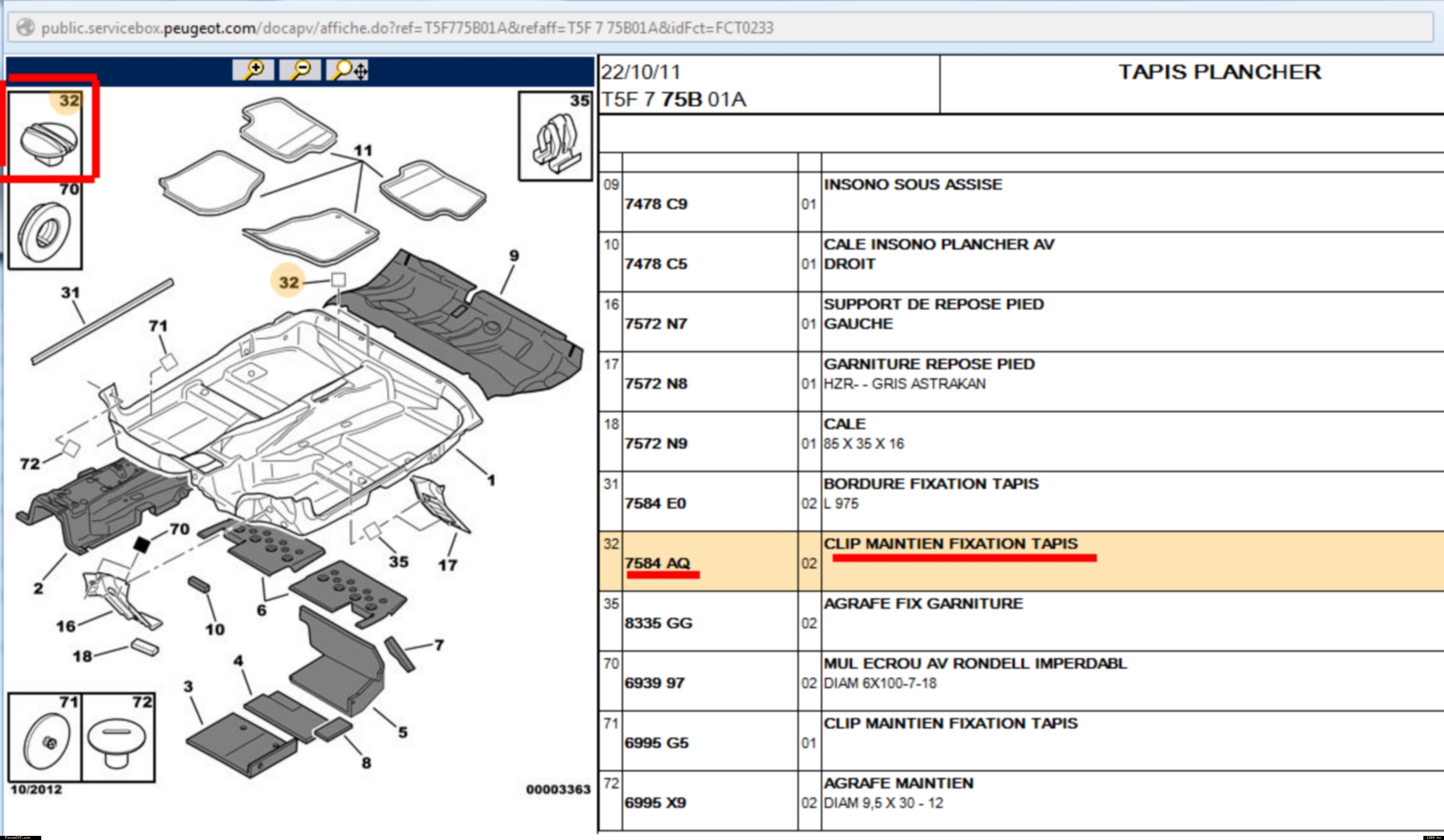This screenshot has width=1444, height=840.
Task: Click number 9 label in the diagram
Action: tap(514, 255)
